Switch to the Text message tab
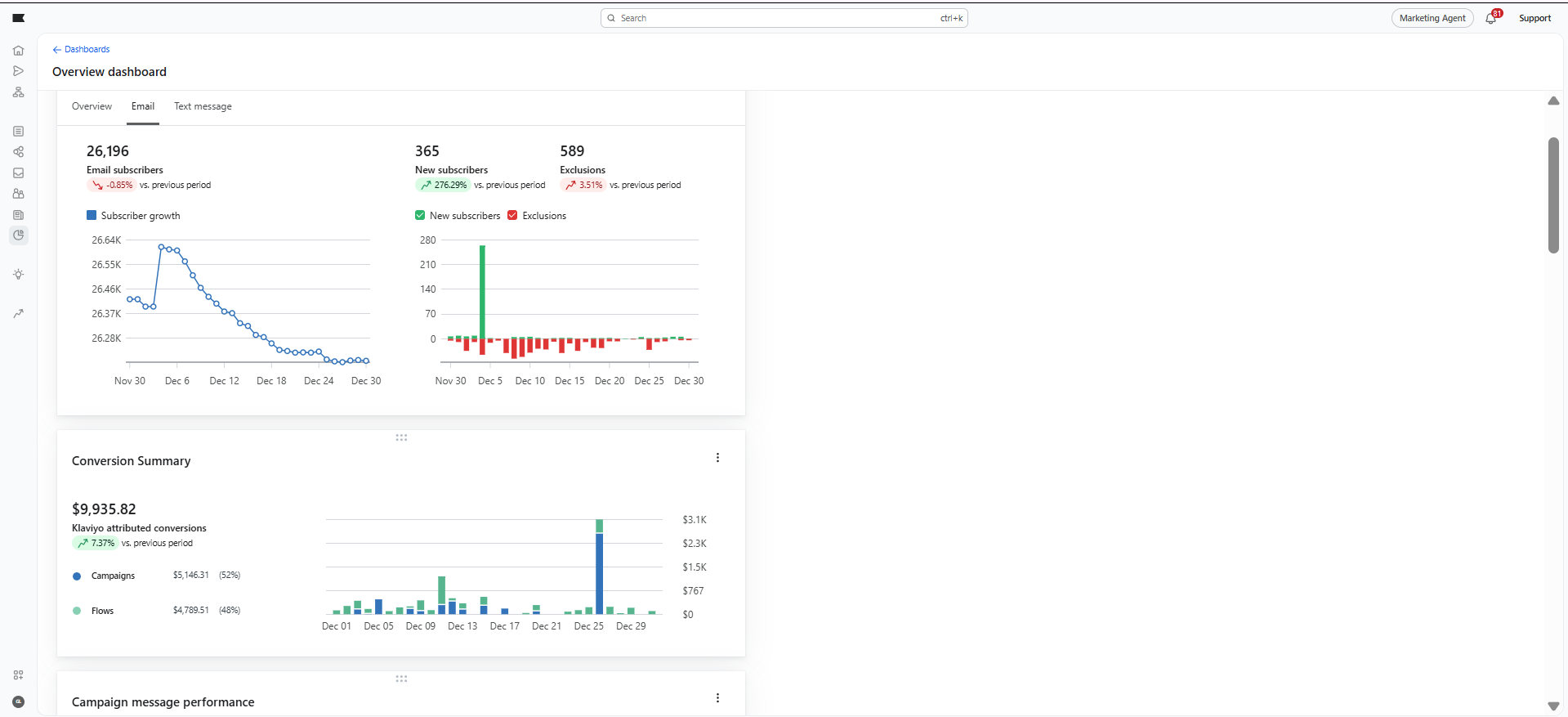1568x717 pixels. 203,106
